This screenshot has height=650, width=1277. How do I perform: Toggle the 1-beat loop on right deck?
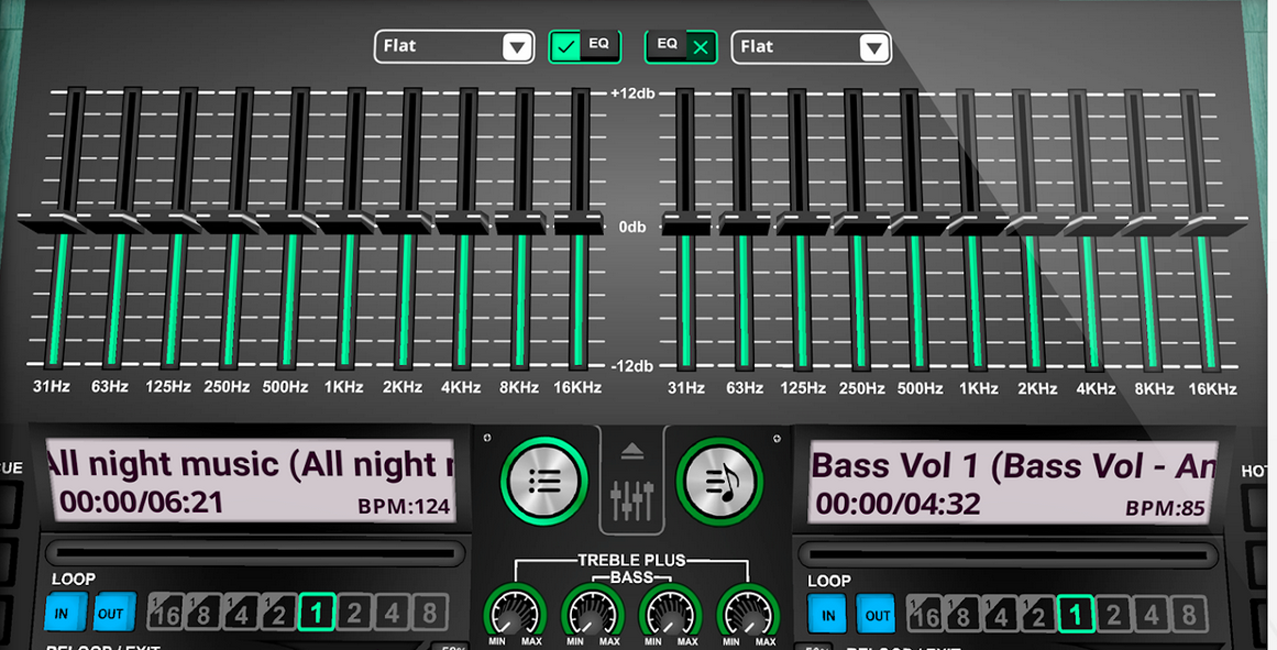point(1076,613)
